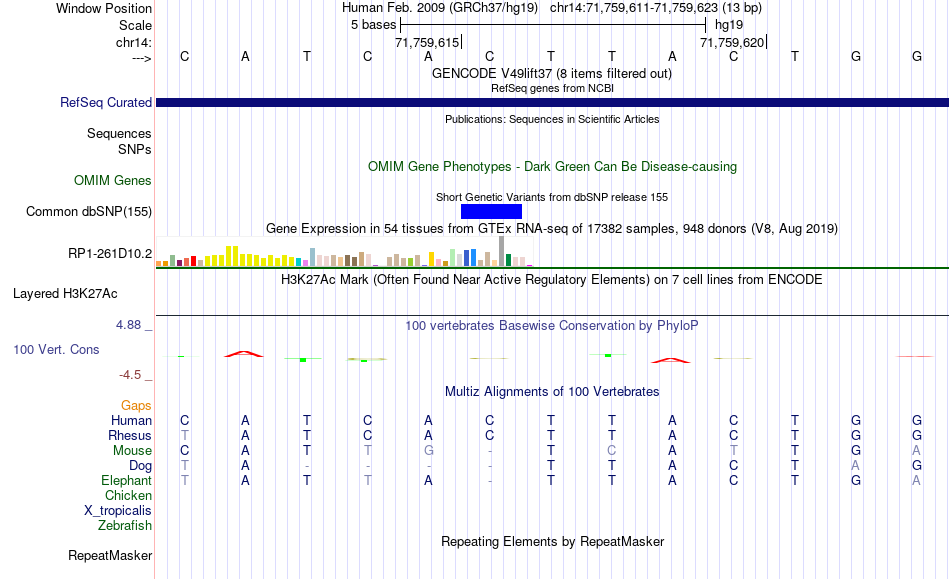Click Short Genetic Variants dbSNP 155 title
The width and height of the screenshot is (950, 579).
[x=552, y=197]
